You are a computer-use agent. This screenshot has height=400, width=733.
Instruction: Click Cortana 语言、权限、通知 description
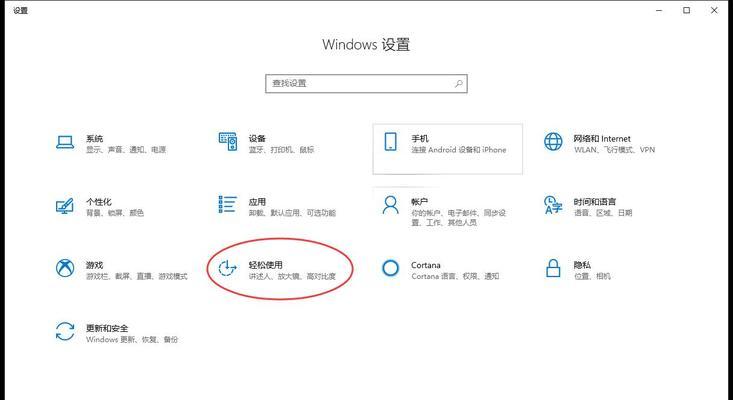pos(455,277)
